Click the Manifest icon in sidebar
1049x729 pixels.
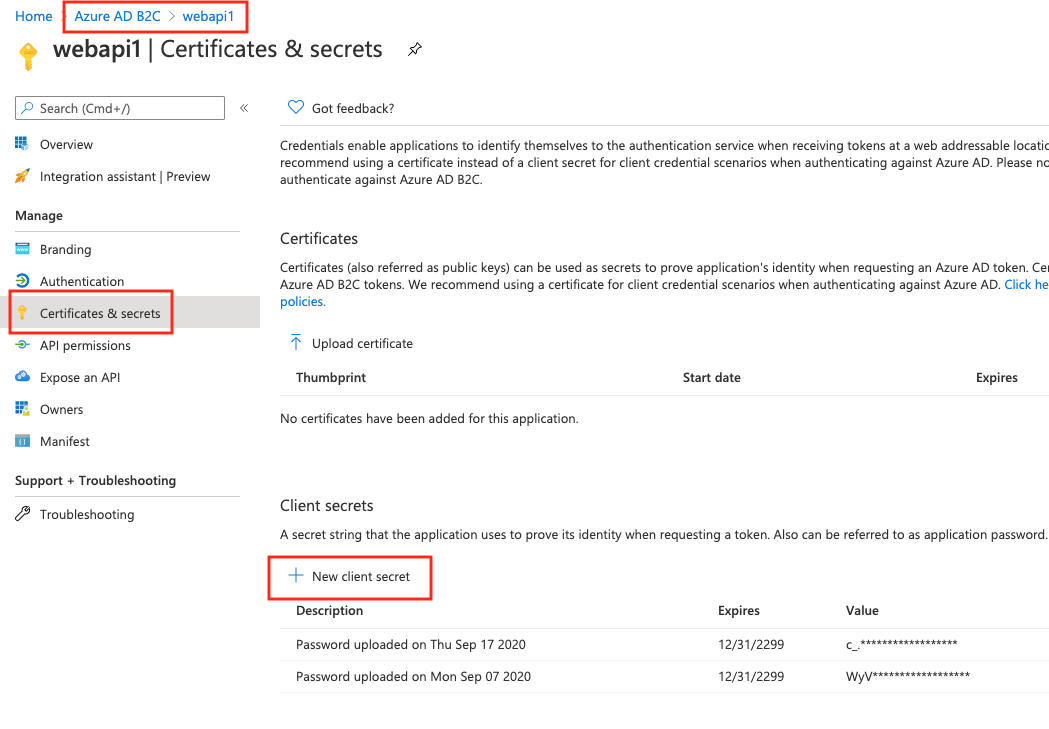(x=22, y=441)
